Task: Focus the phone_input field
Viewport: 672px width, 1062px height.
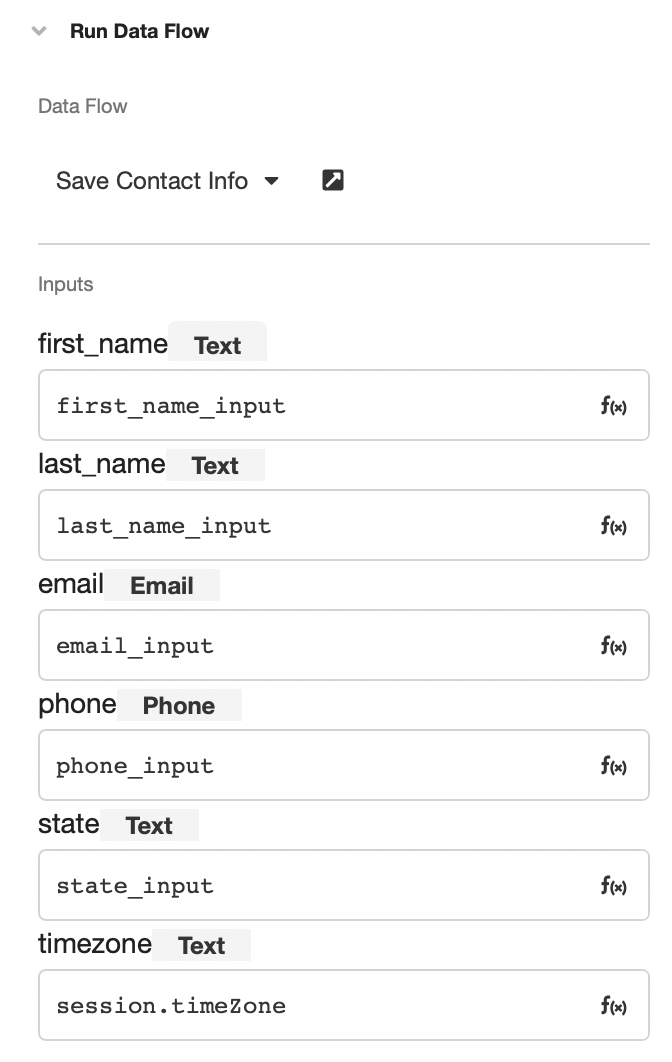Action: tap(343, 765)
